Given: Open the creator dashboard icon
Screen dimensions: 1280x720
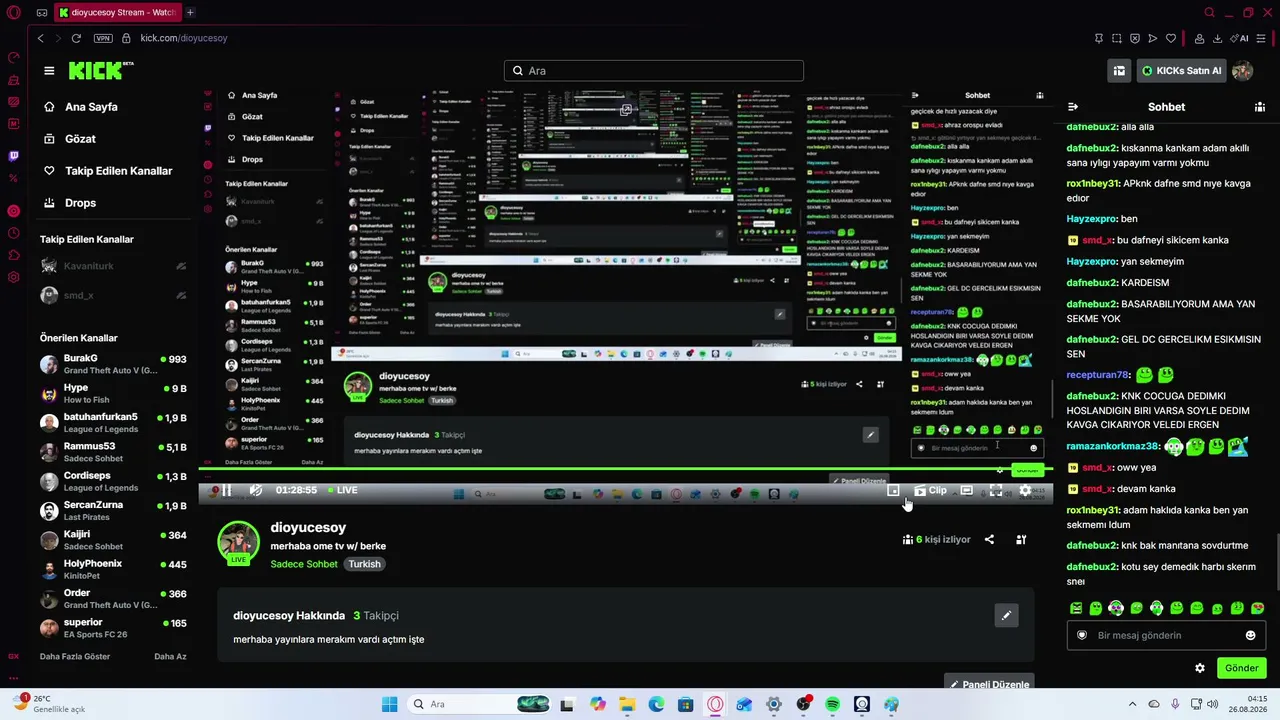Looking at the screenshot, I should [x=1119, y=71].
